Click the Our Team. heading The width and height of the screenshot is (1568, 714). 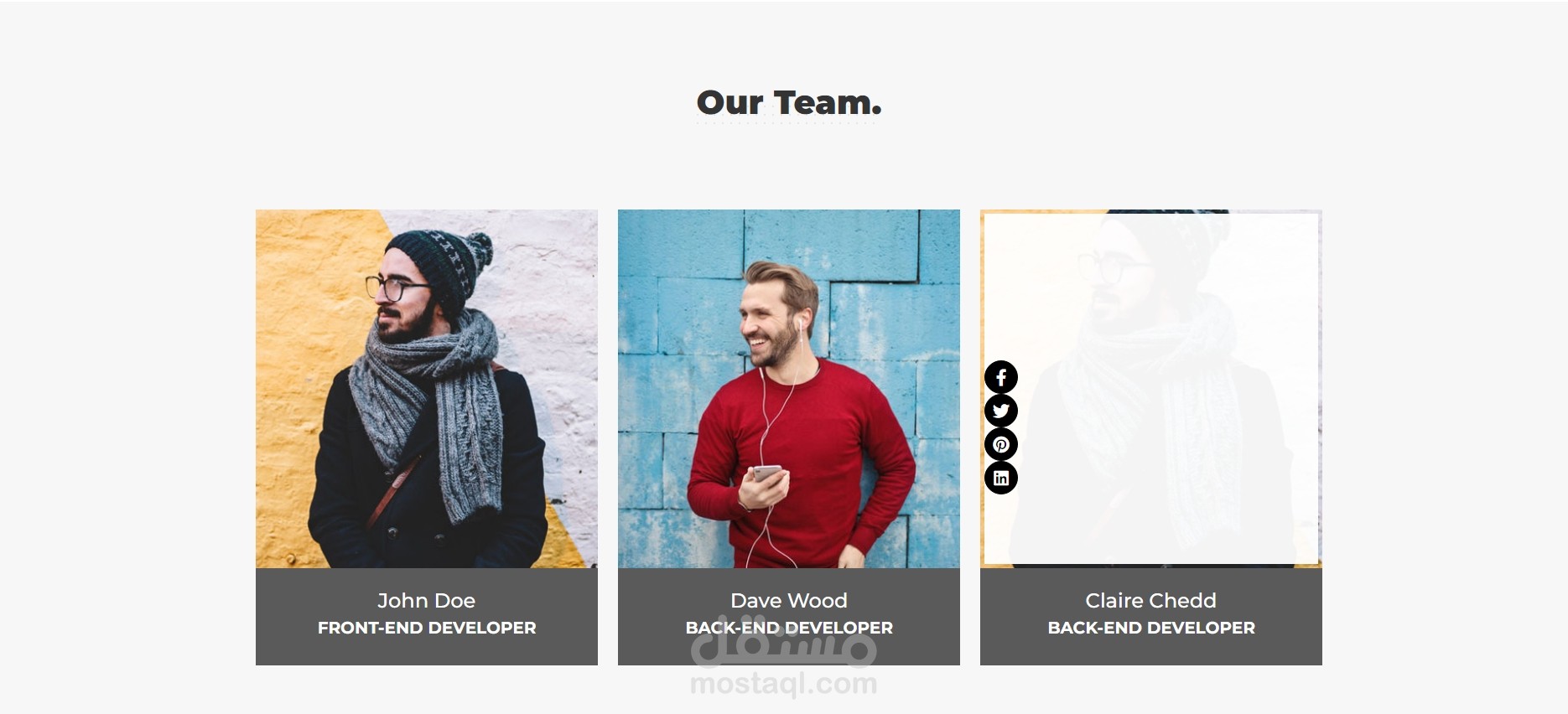click(789, 102)
